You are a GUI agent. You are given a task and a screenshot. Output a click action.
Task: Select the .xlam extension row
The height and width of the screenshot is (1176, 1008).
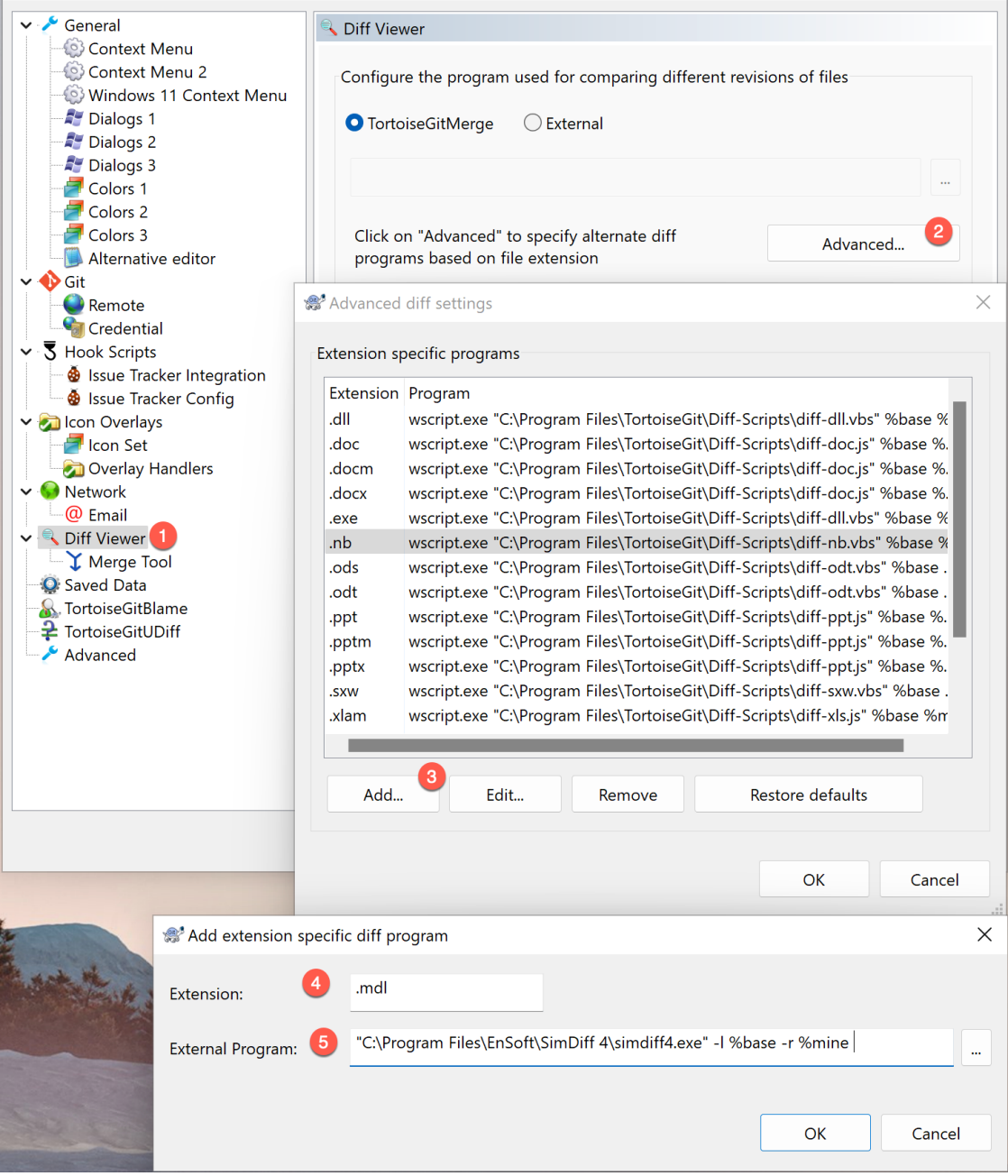637,715
